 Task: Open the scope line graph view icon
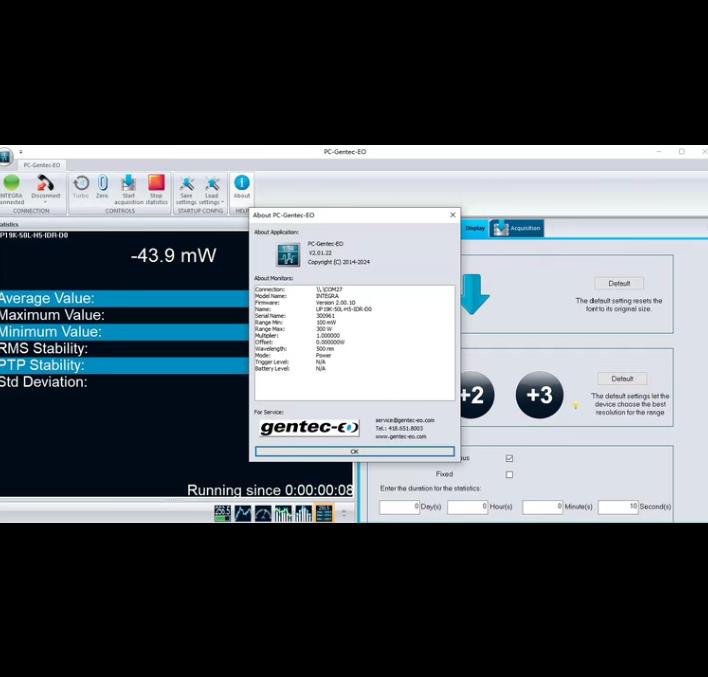(x=243, y=513)
